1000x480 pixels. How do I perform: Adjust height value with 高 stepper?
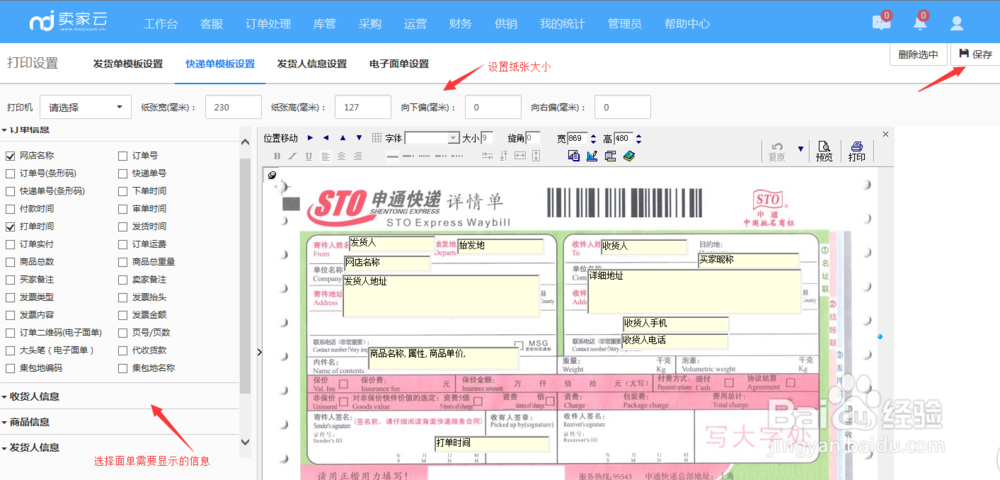click(x=638, y=138)
